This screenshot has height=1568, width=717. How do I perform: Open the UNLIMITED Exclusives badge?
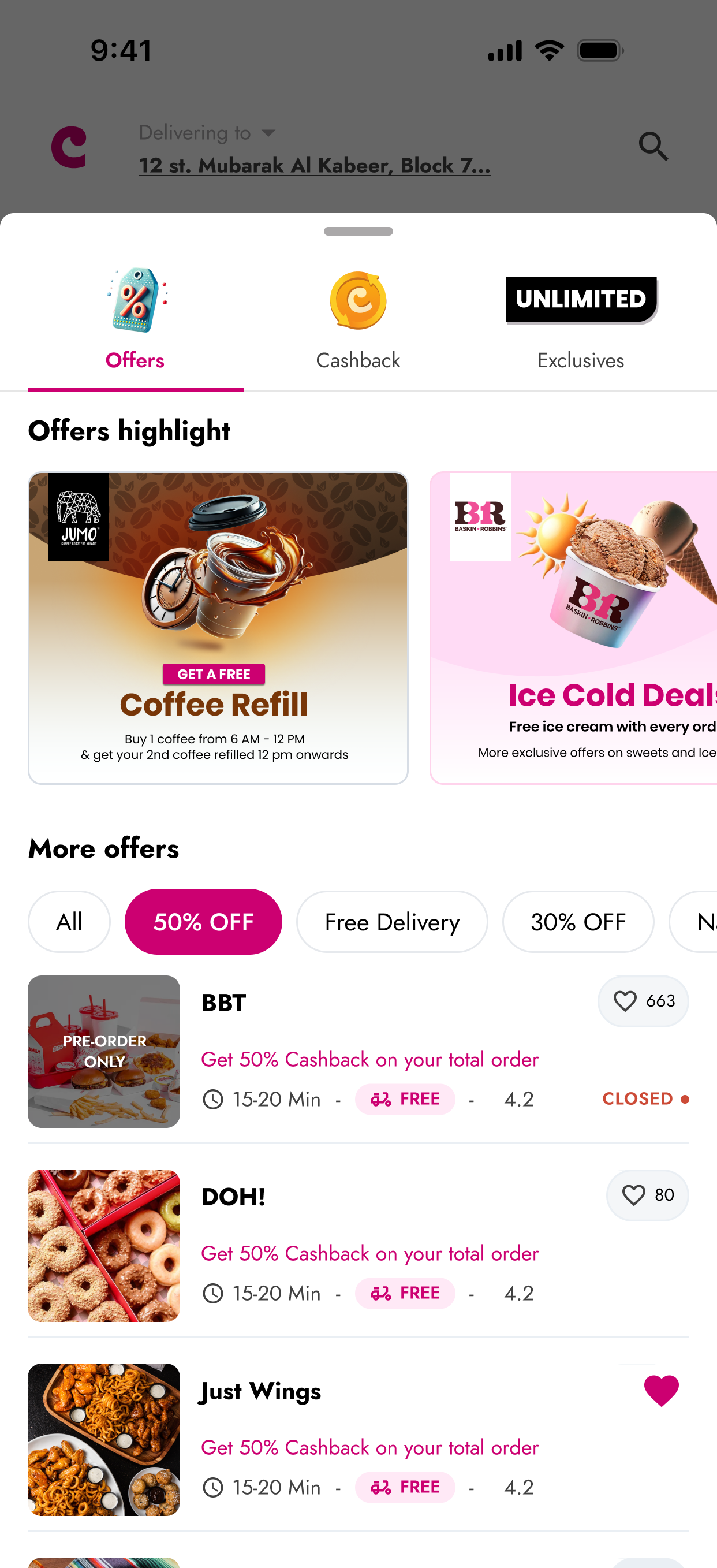click(581, 300)
